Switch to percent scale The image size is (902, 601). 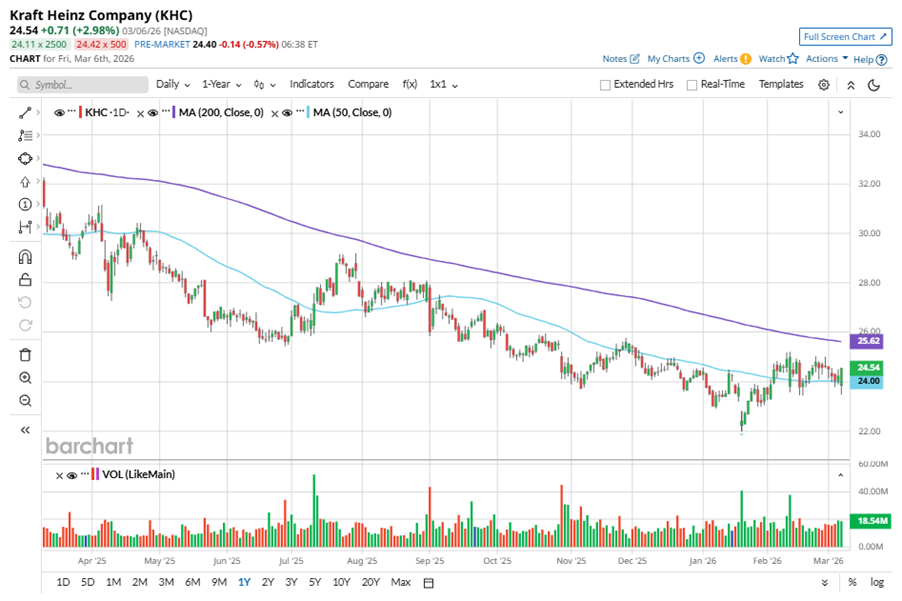[x=852, y=583]
